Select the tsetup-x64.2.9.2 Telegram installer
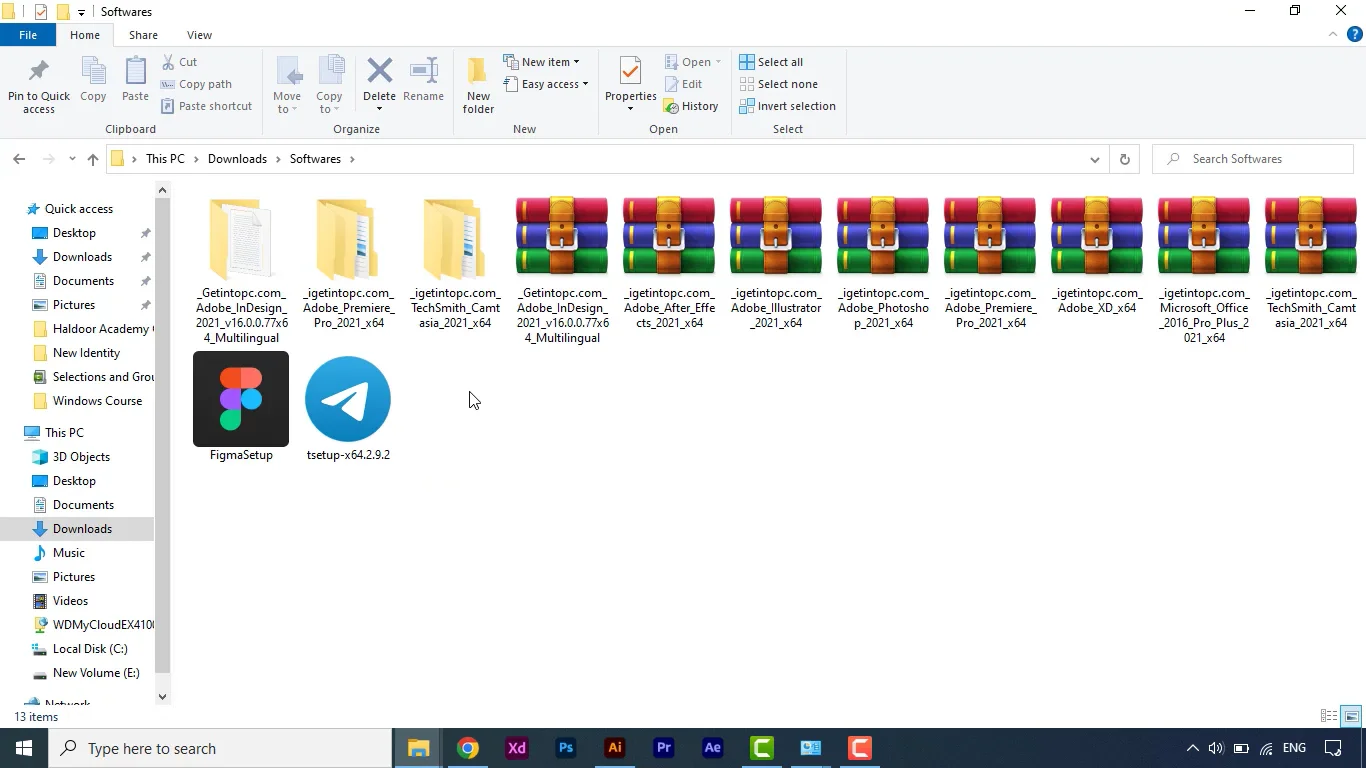 (x=348, y=407)
